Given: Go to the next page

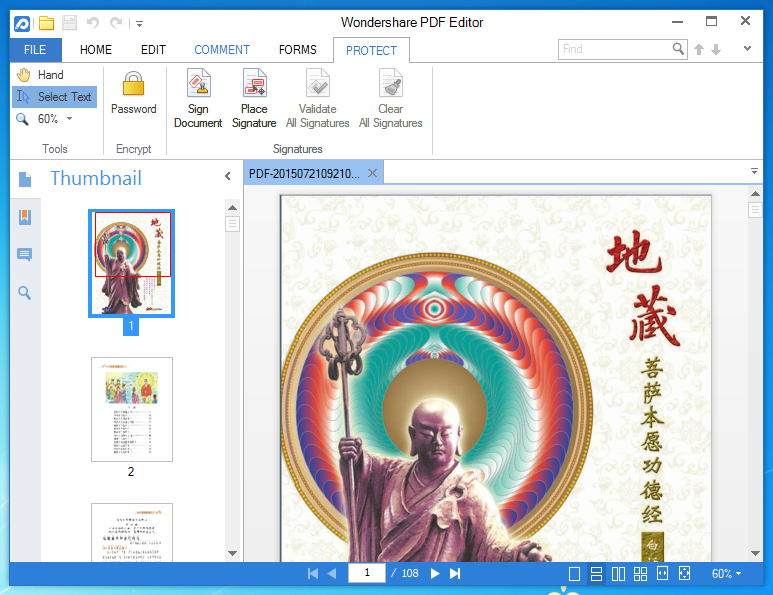Looking at the screenshot, I should pyautogui.click(x=435, y=573).
